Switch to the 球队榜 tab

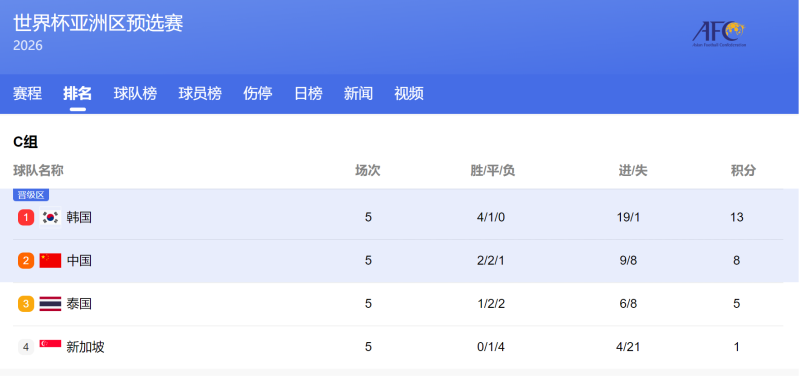point(135,93)
